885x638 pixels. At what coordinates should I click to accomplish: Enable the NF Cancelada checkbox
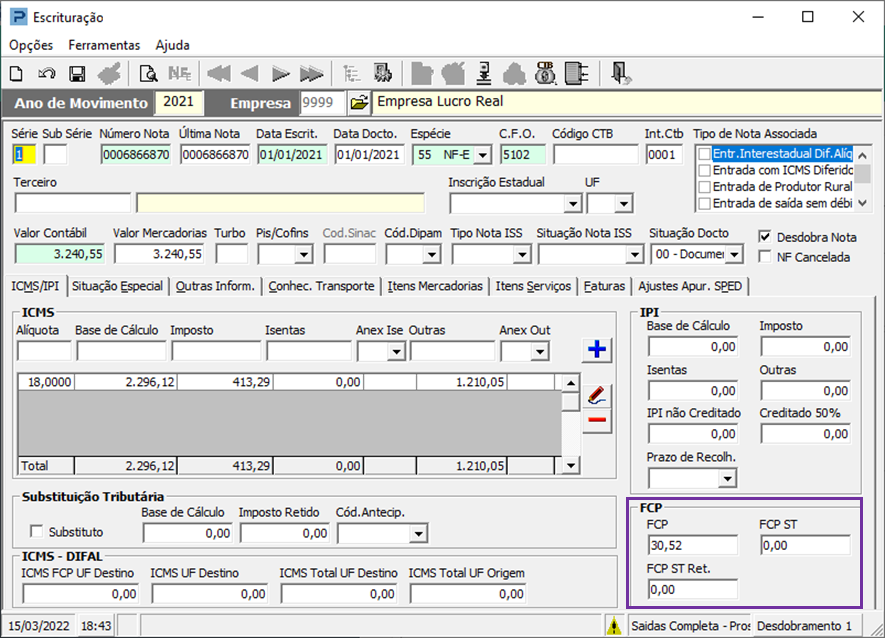tap(765, 257)
